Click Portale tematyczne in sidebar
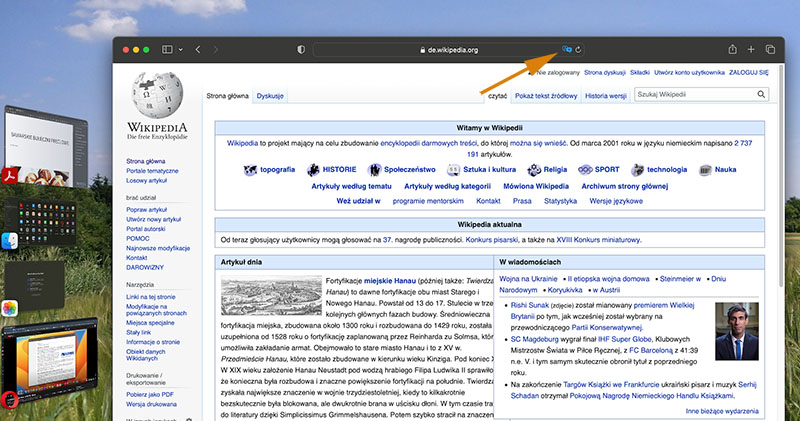This screenshot has width=800, height=421. click(152, 171)
